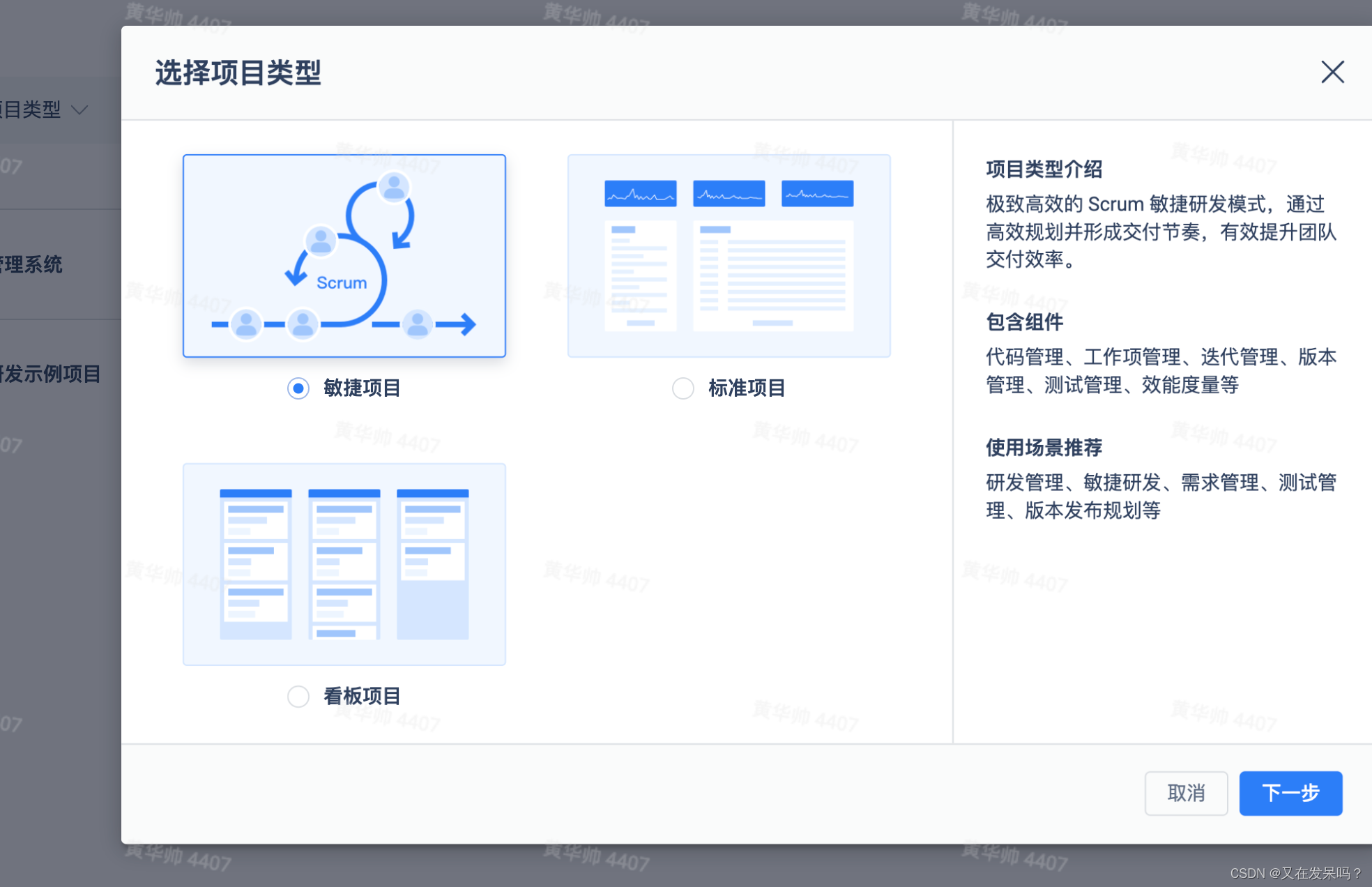Image resolution: width=1372 pixels, height=887 pixels.
Task: Click the 敏捷项目 label text
Action: pyautogui.click(x=362, y=388)
